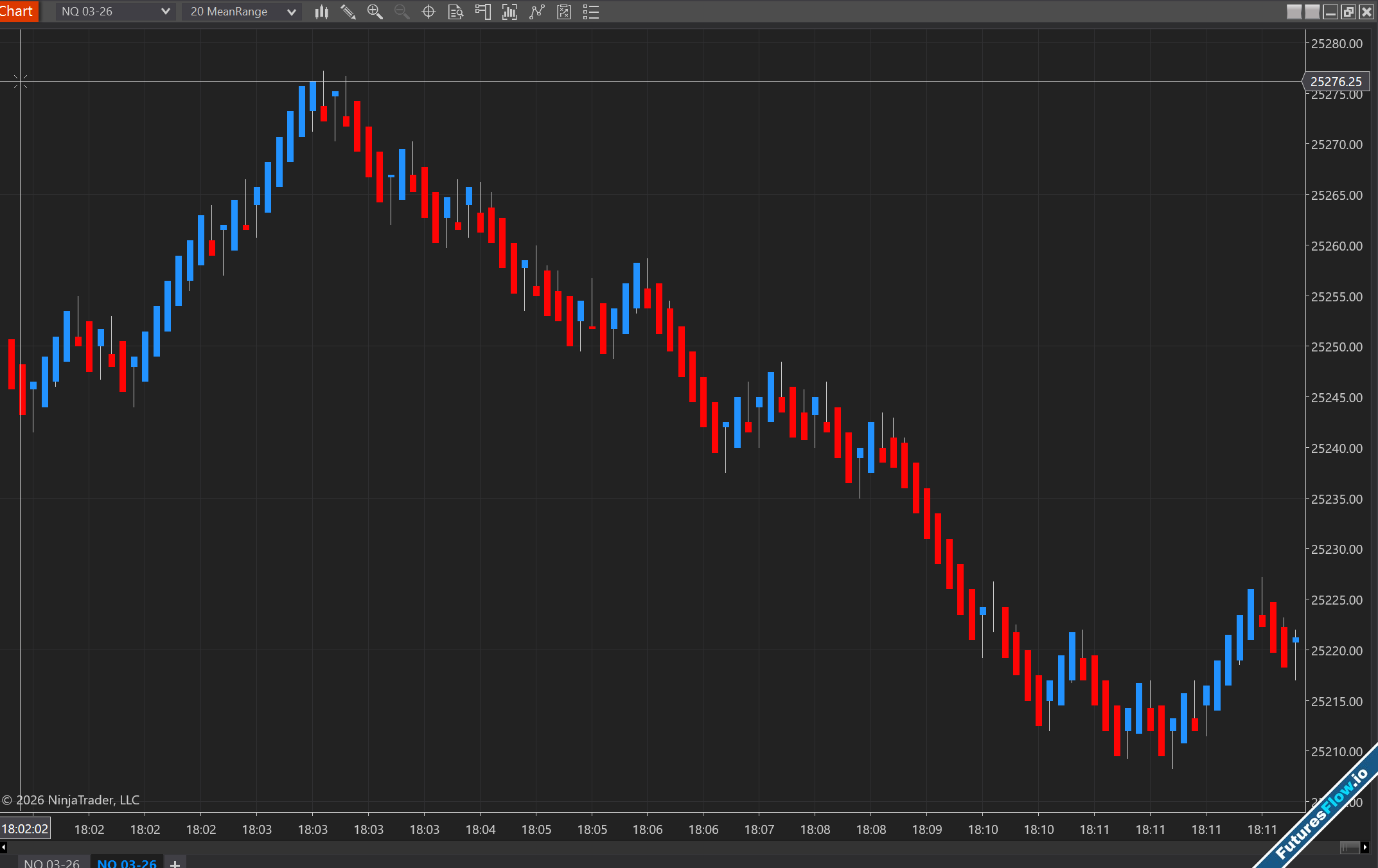Expand the NQ 03-26 instrument dropdown
1378x868 pixels.
[x=164, y=12]
